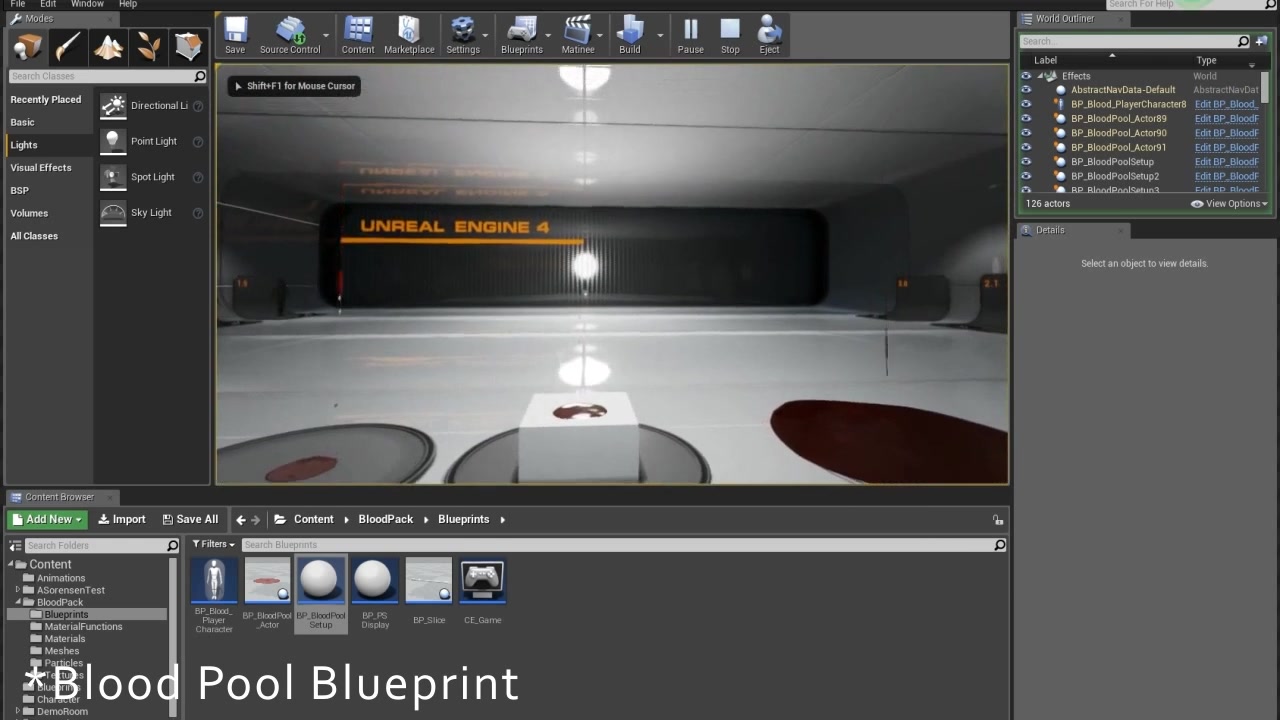The image size is (1280, 720).
Task: Expand the Build options dropdown arrow
Action: tap(660, 35)
